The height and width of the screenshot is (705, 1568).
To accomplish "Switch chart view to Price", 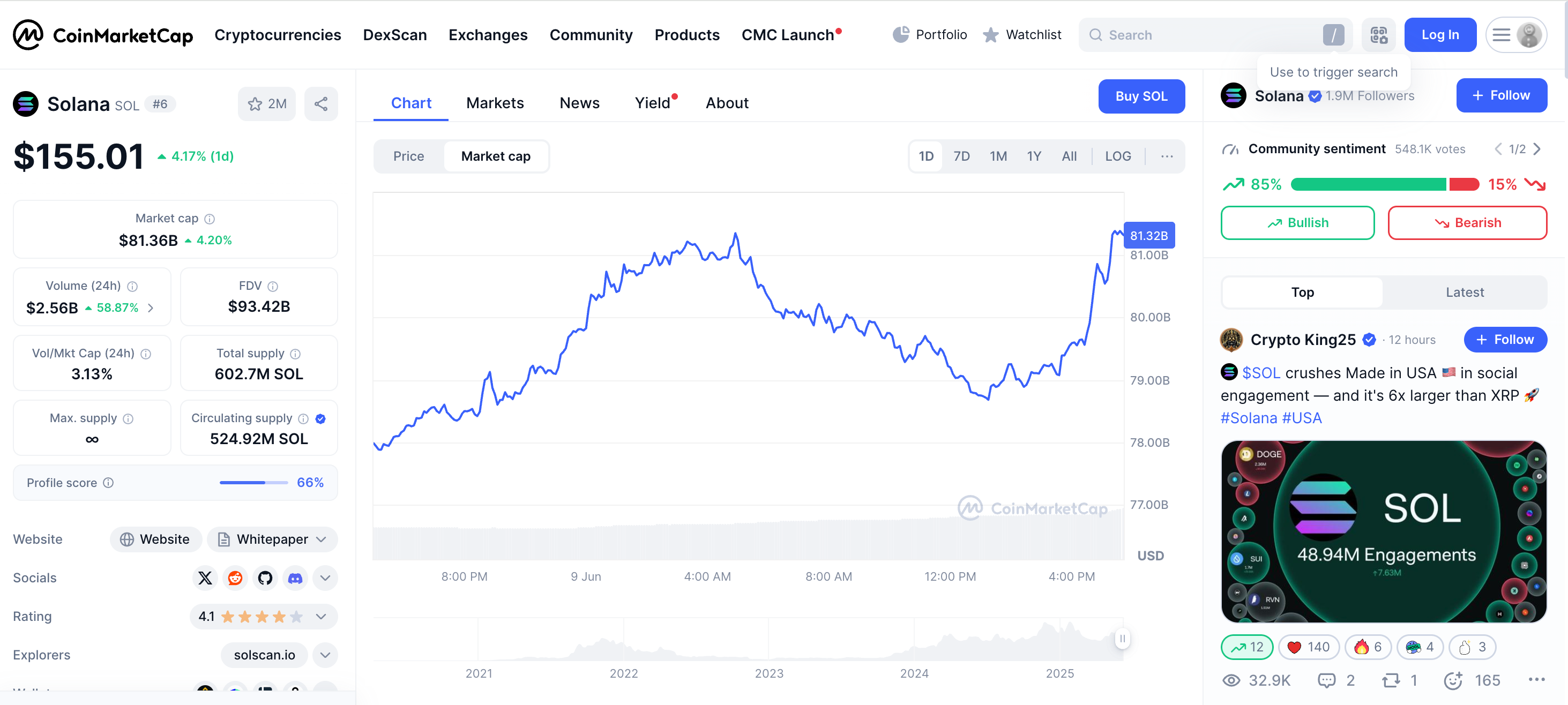I will click(408, 156).
